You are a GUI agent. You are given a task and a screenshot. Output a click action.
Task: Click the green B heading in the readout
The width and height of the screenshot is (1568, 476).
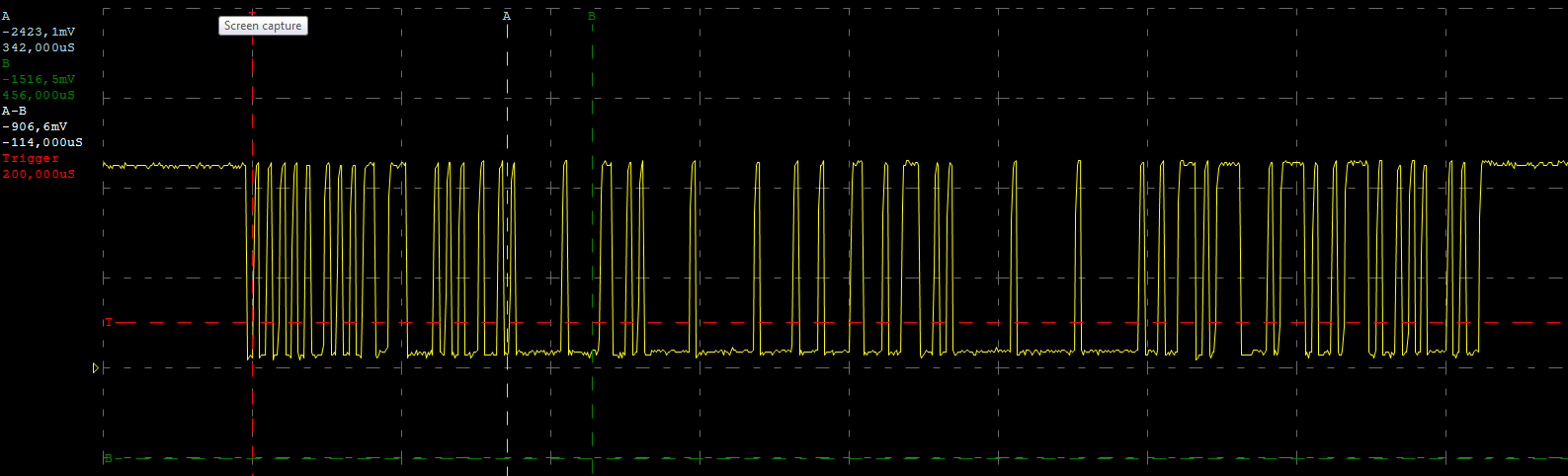[x=6, y=63]
